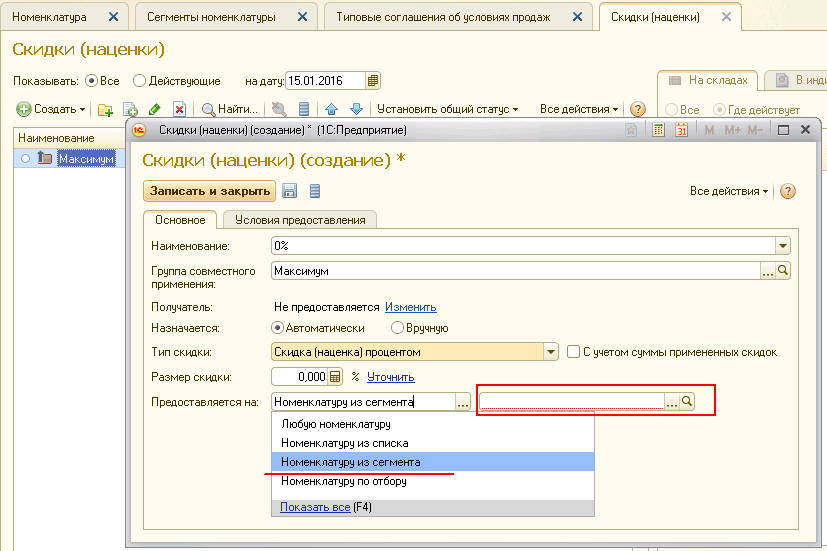827x551 pixels.
Task: Close the Номенклатура tab
Action: pyautogui.click(x=113, y=17)
